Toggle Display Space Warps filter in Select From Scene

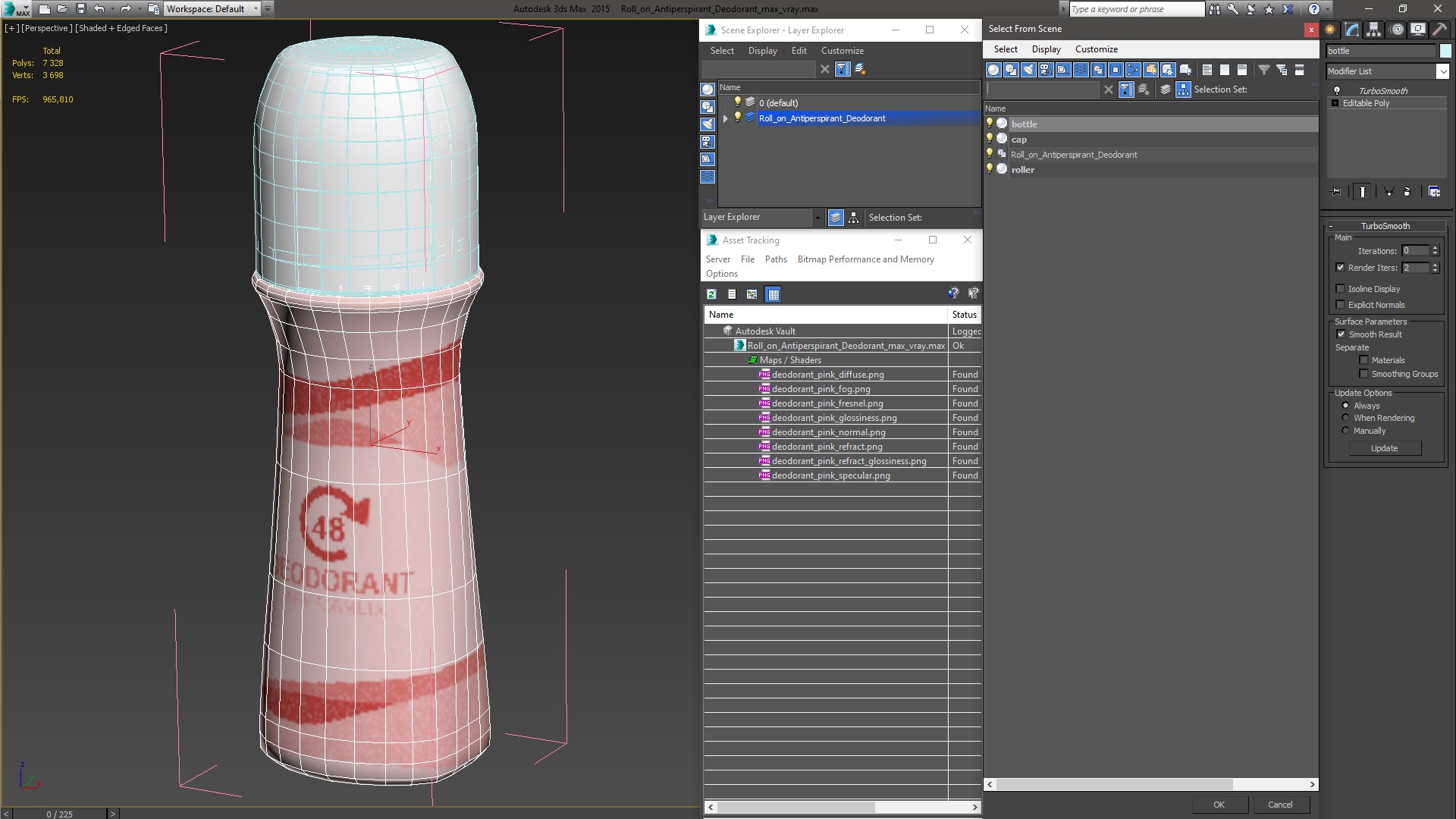click(1081, 70)
